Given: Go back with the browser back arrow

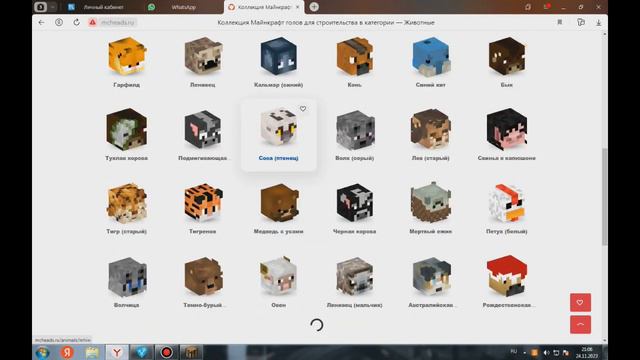Looking at the screenshot, I should (x=41, y=22).
